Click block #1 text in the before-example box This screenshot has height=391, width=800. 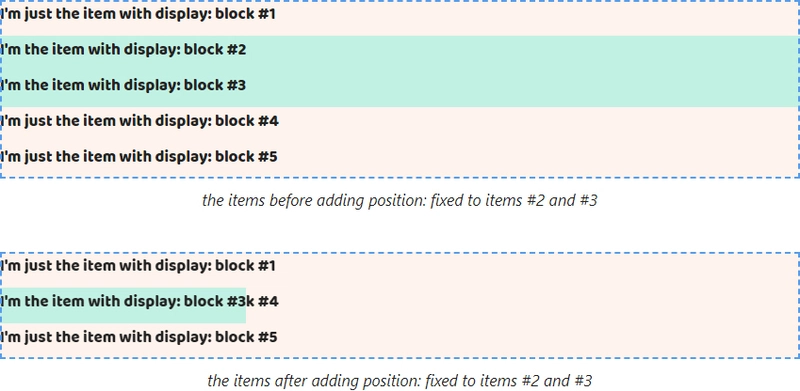click(x=139, y=14)
